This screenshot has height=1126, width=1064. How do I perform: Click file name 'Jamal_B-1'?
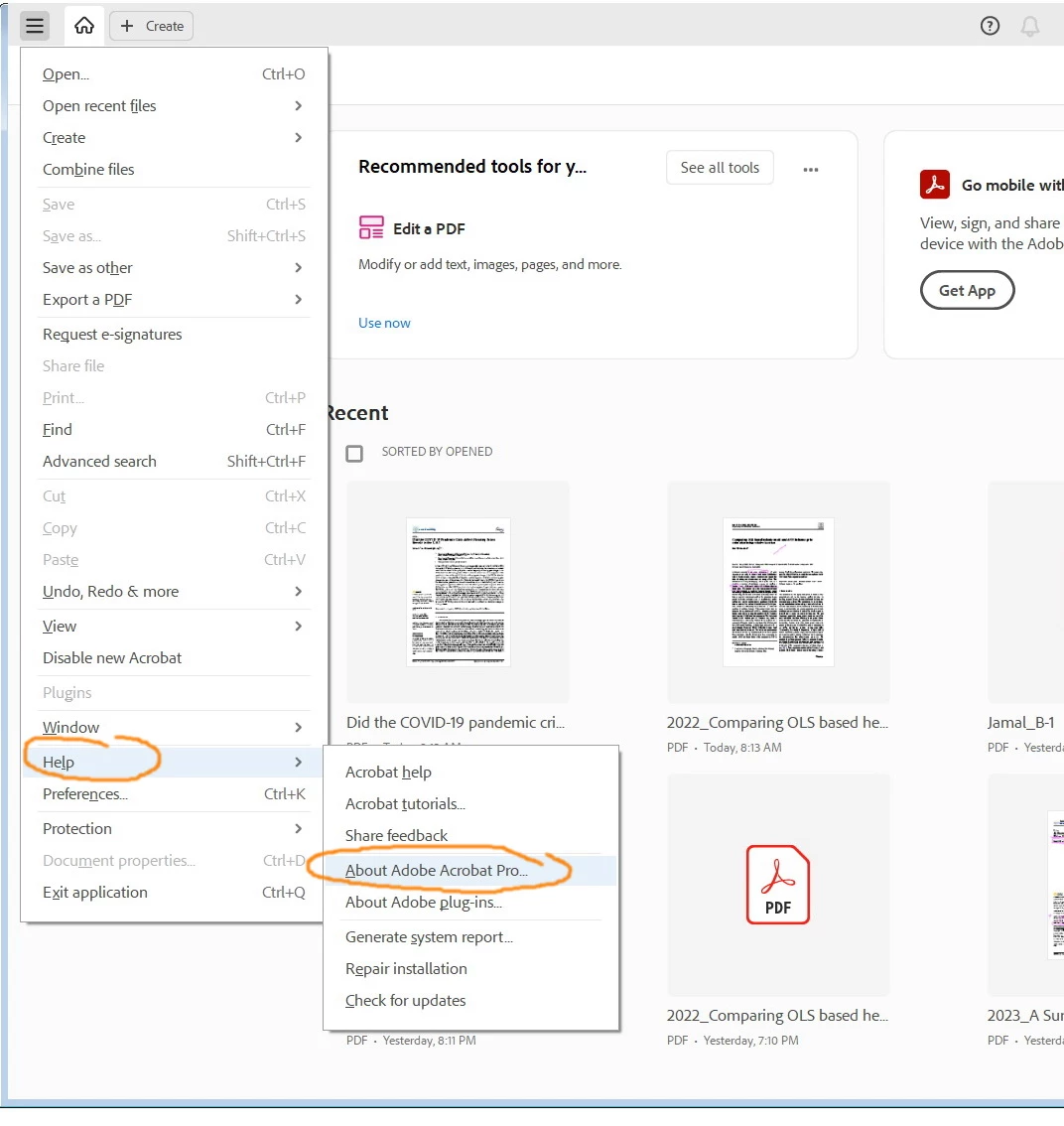(x=1021, y=723)
